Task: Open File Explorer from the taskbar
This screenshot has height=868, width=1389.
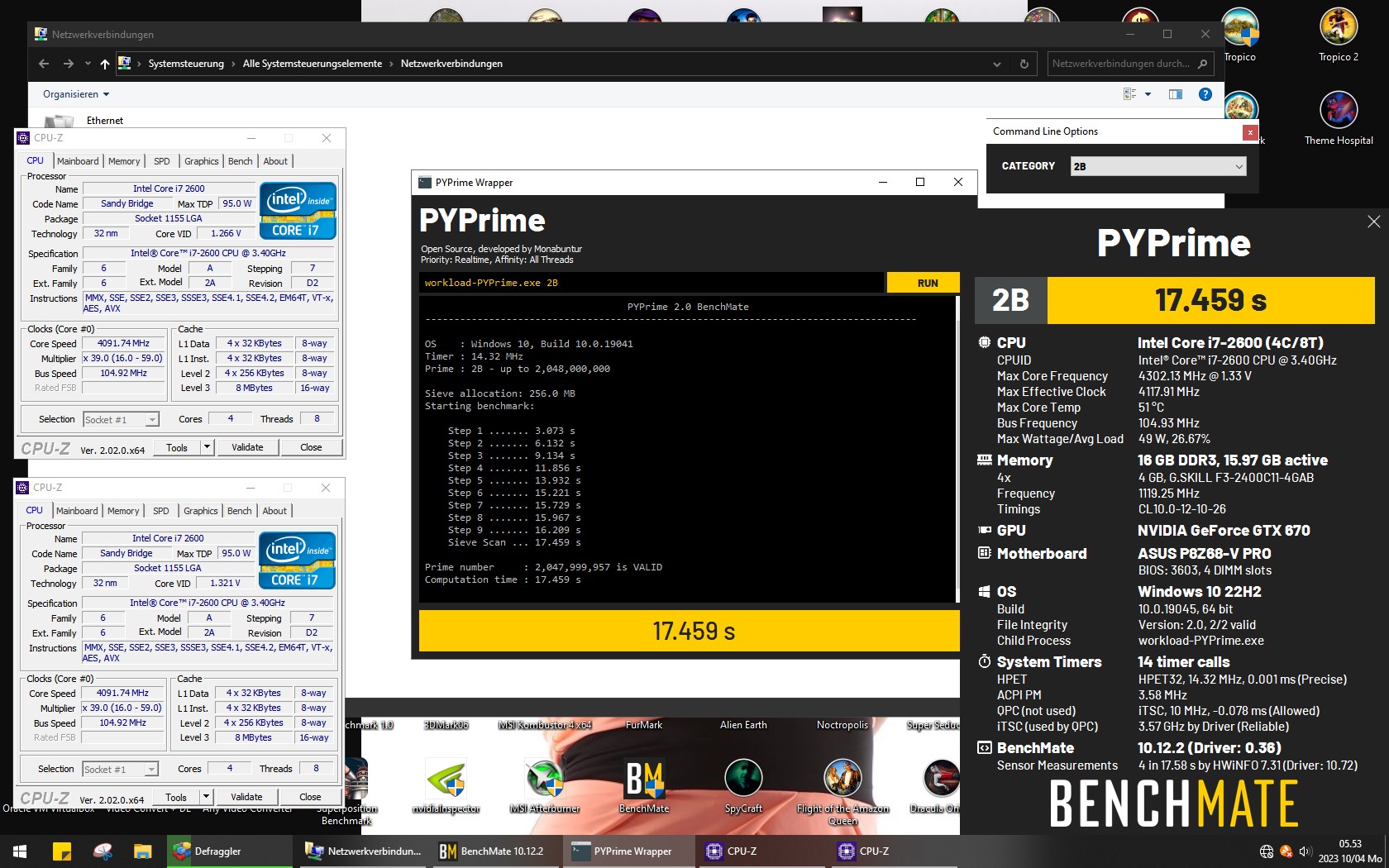Action: 142,851
